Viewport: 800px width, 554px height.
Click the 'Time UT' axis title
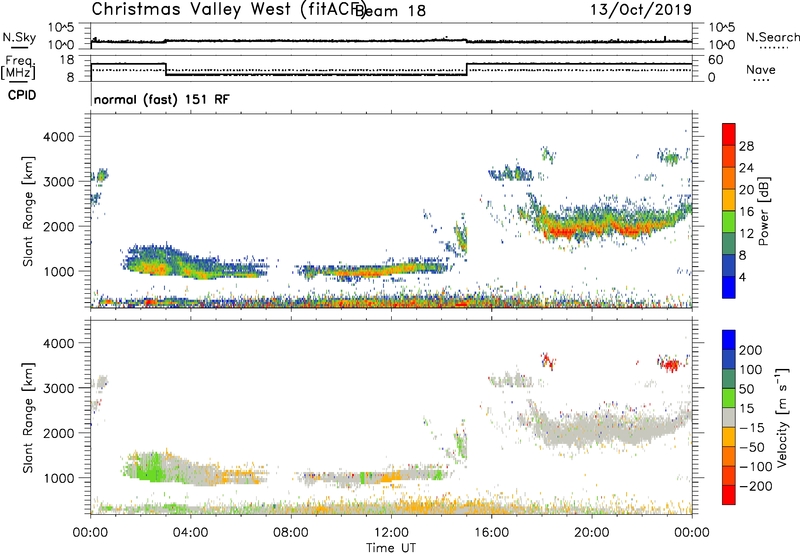391,548
